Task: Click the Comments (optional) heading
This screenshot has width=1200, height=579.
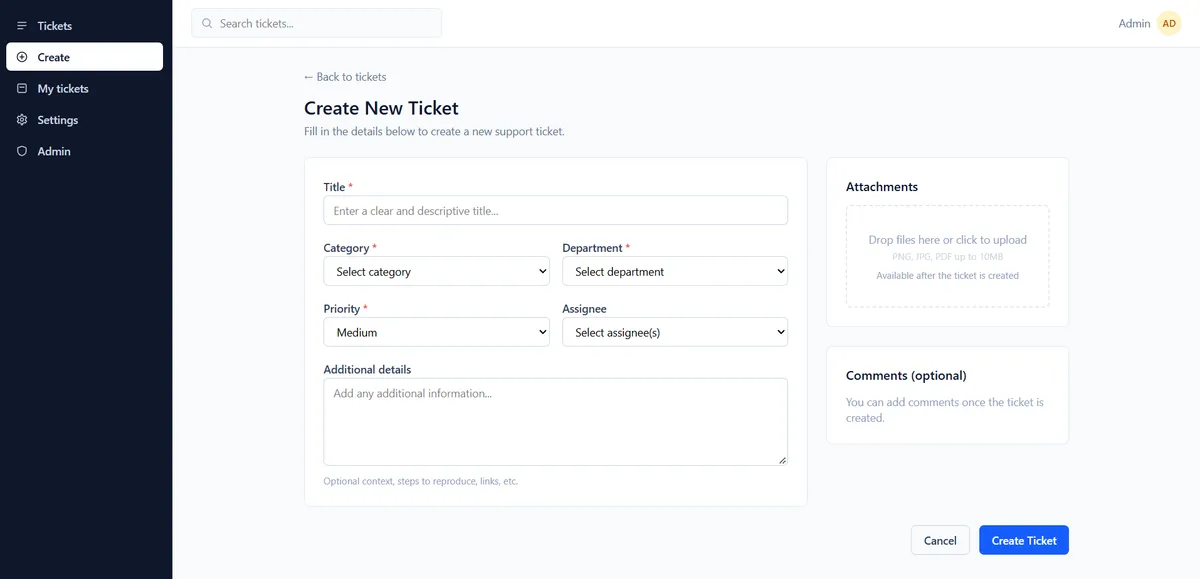Action: [x=906, y=376]
